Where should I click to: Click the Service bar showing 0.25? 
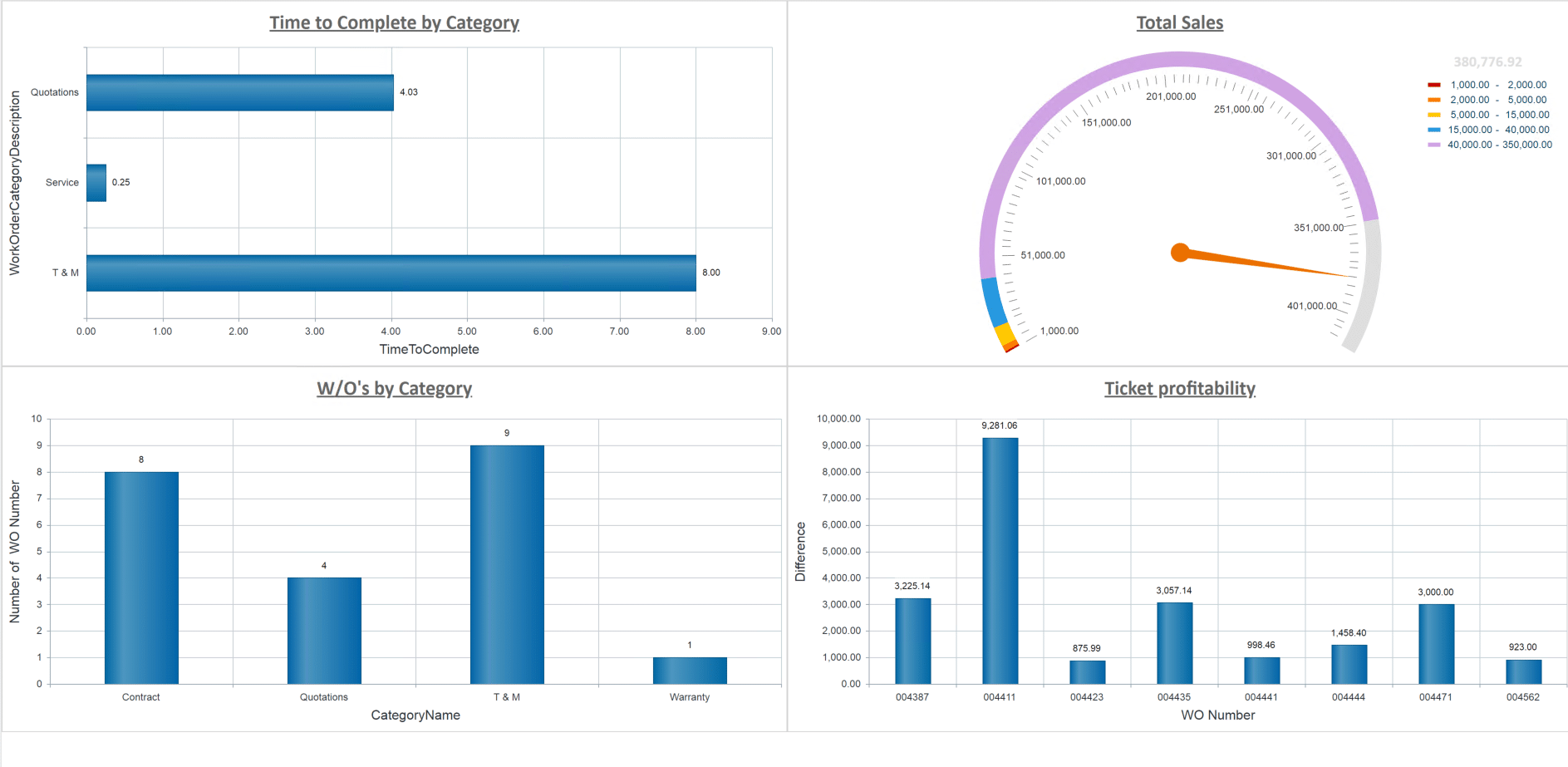coord(96,182)
